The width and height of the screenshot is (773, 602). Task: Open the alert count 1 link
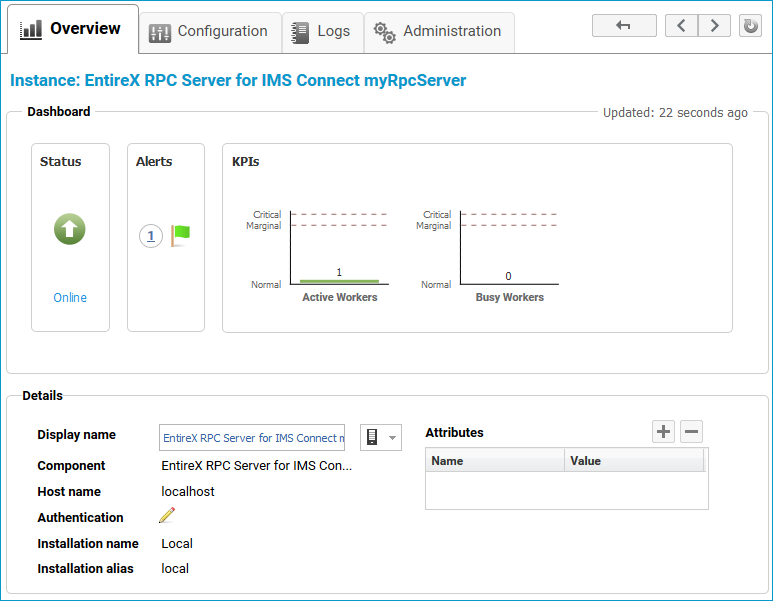pos(151,236)
